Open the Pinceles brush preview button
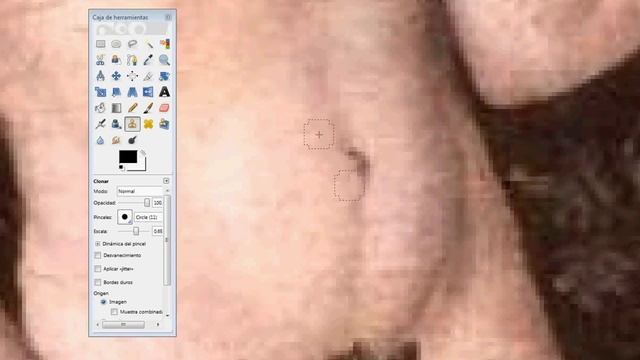 click(124, 217)
